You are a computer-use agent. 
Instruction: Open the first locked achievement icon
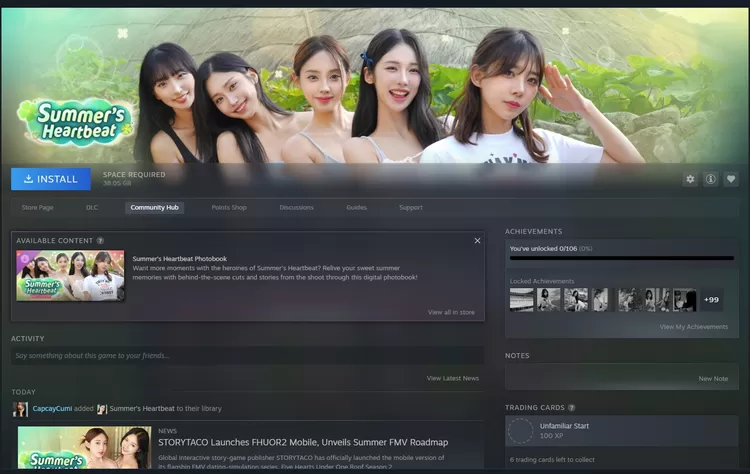coord(521,300)
